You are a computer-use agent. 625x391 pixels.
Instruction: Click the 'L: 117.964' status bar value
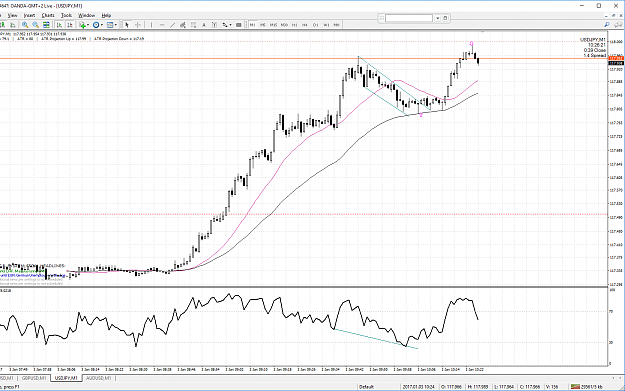click(x=505, y=387)
